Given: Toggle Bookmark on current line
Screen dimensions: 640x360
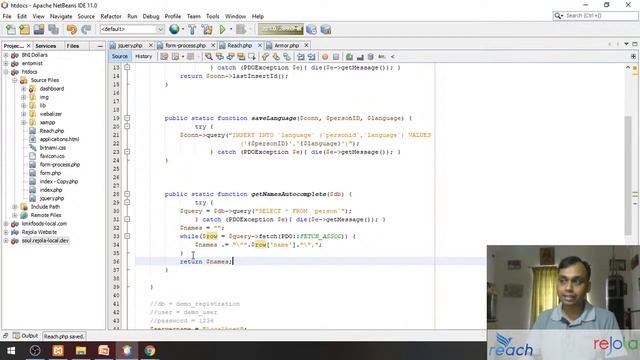Looking at the screenshot, I should pos(287,57).
